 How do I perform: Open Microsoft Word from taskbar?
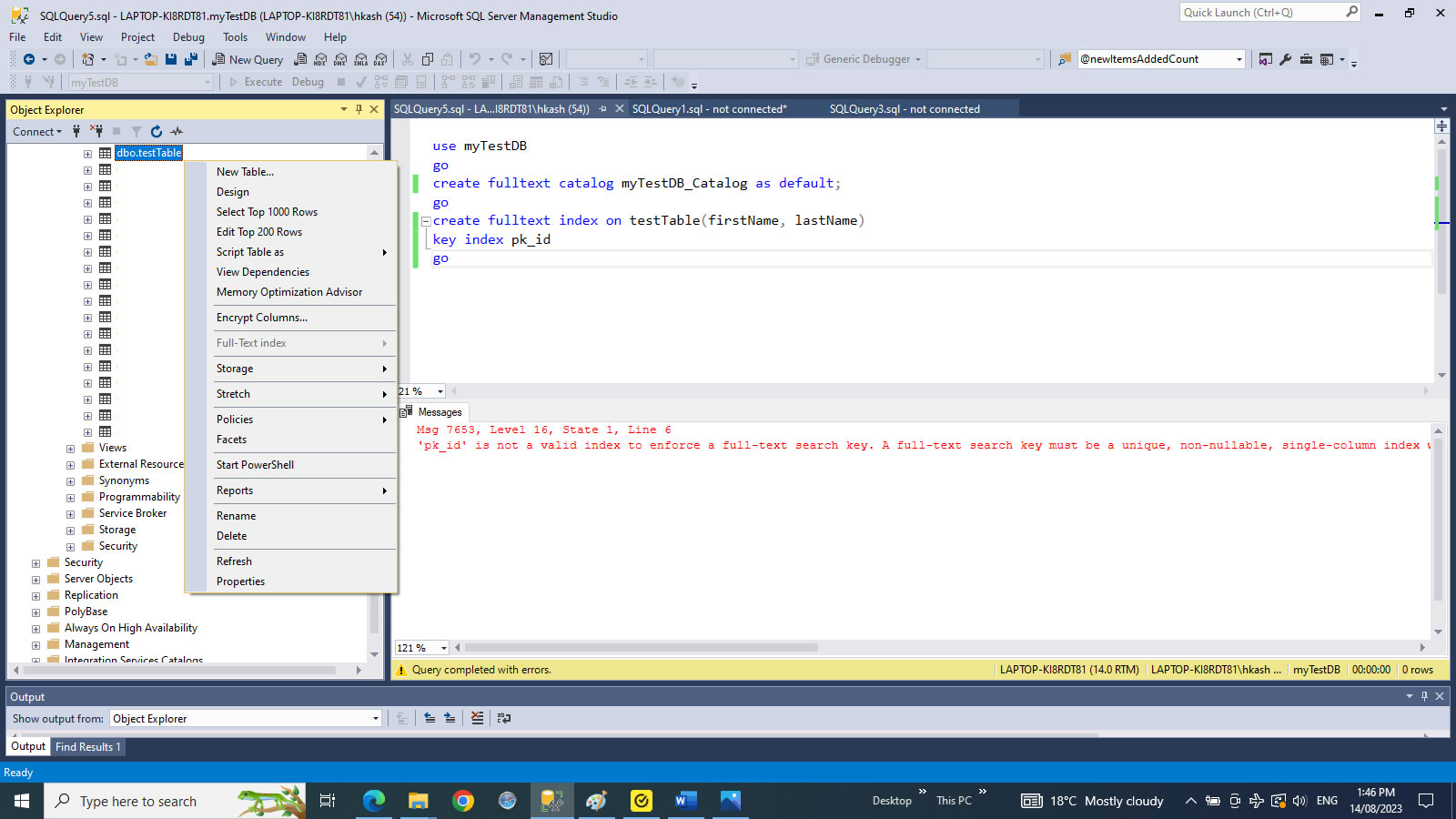(686, 801)
